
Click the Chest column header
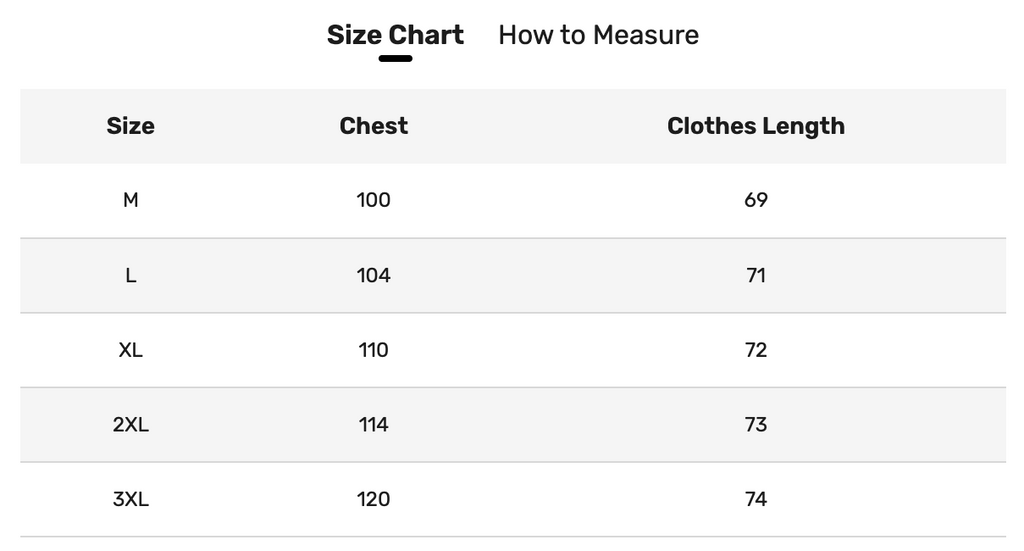coord(374,126)
